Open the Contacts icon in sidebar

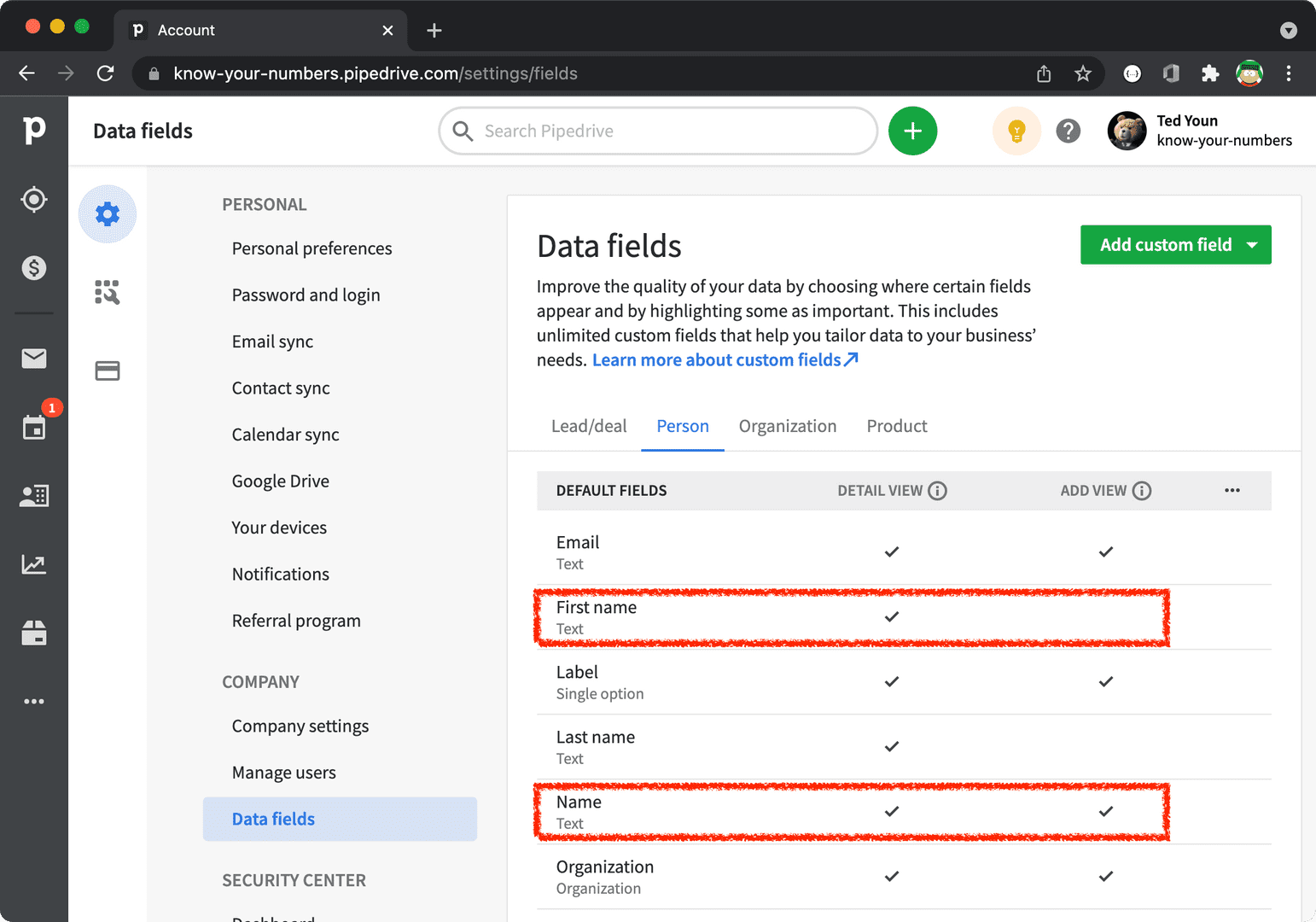(x=34, y=495)
